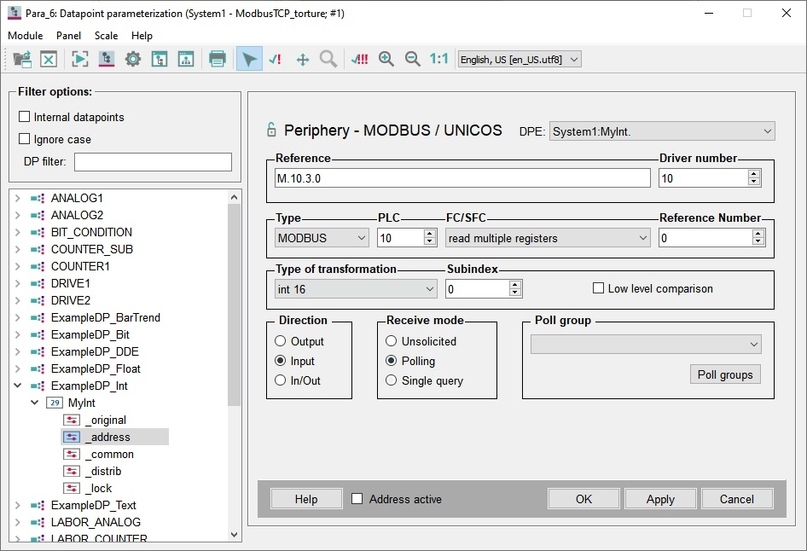The height and width of the screenshot is (551, 807).
Task: Open the Panel menu
Action: coord(68,35)
